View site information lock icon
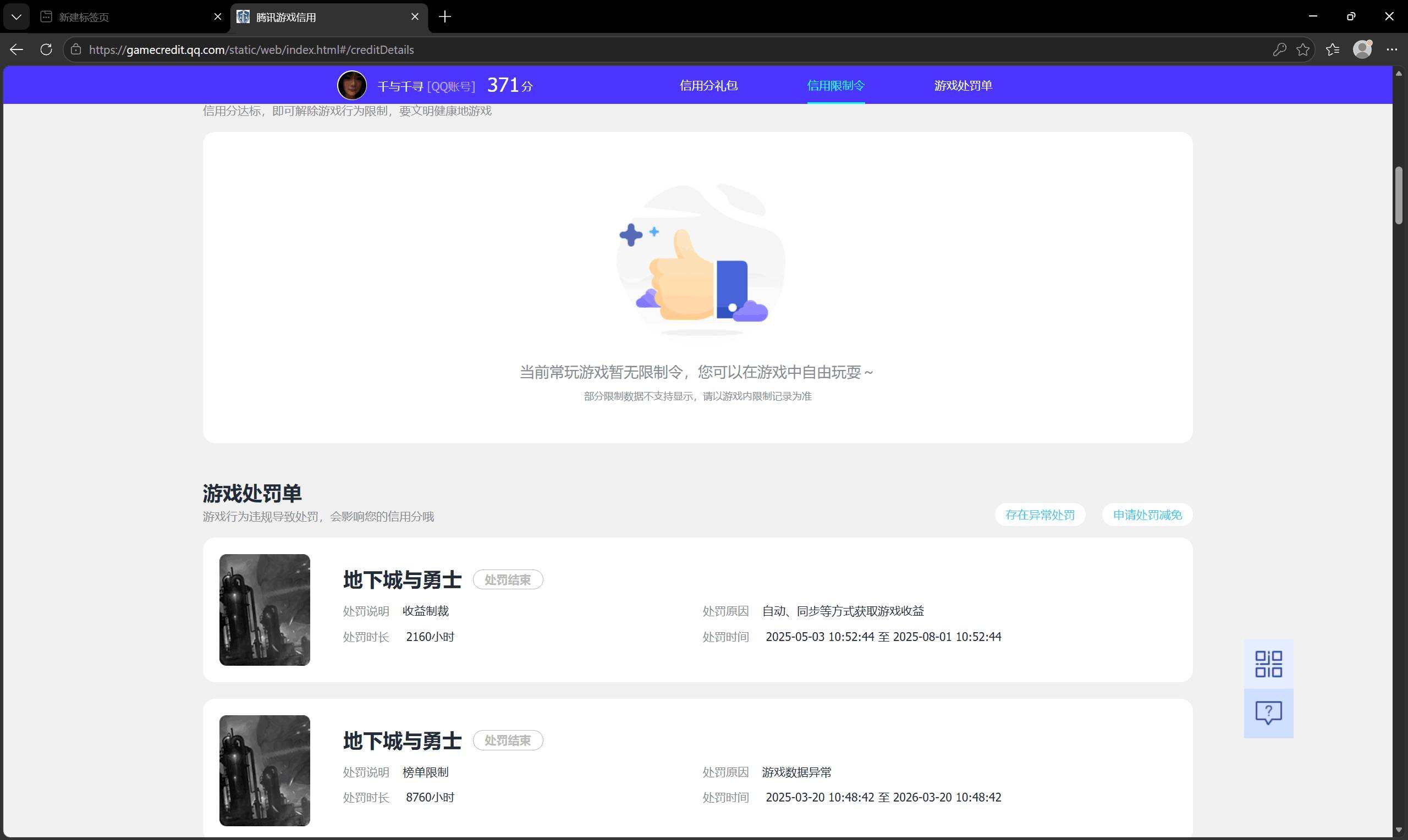1408x840 pixels. (76, 50)
